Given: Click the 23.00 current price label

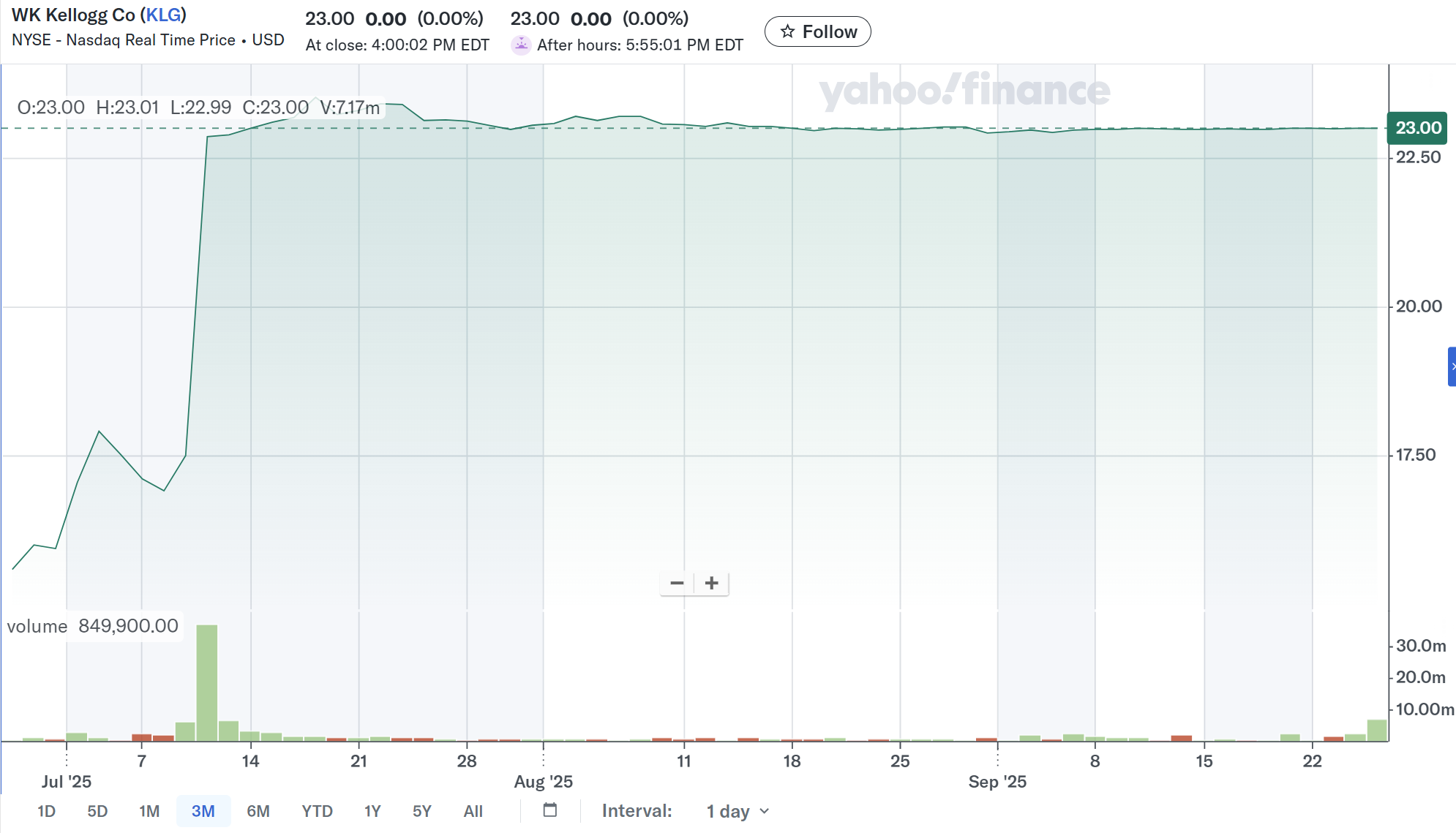Looking at the screenshot, I should [1417, 128].
